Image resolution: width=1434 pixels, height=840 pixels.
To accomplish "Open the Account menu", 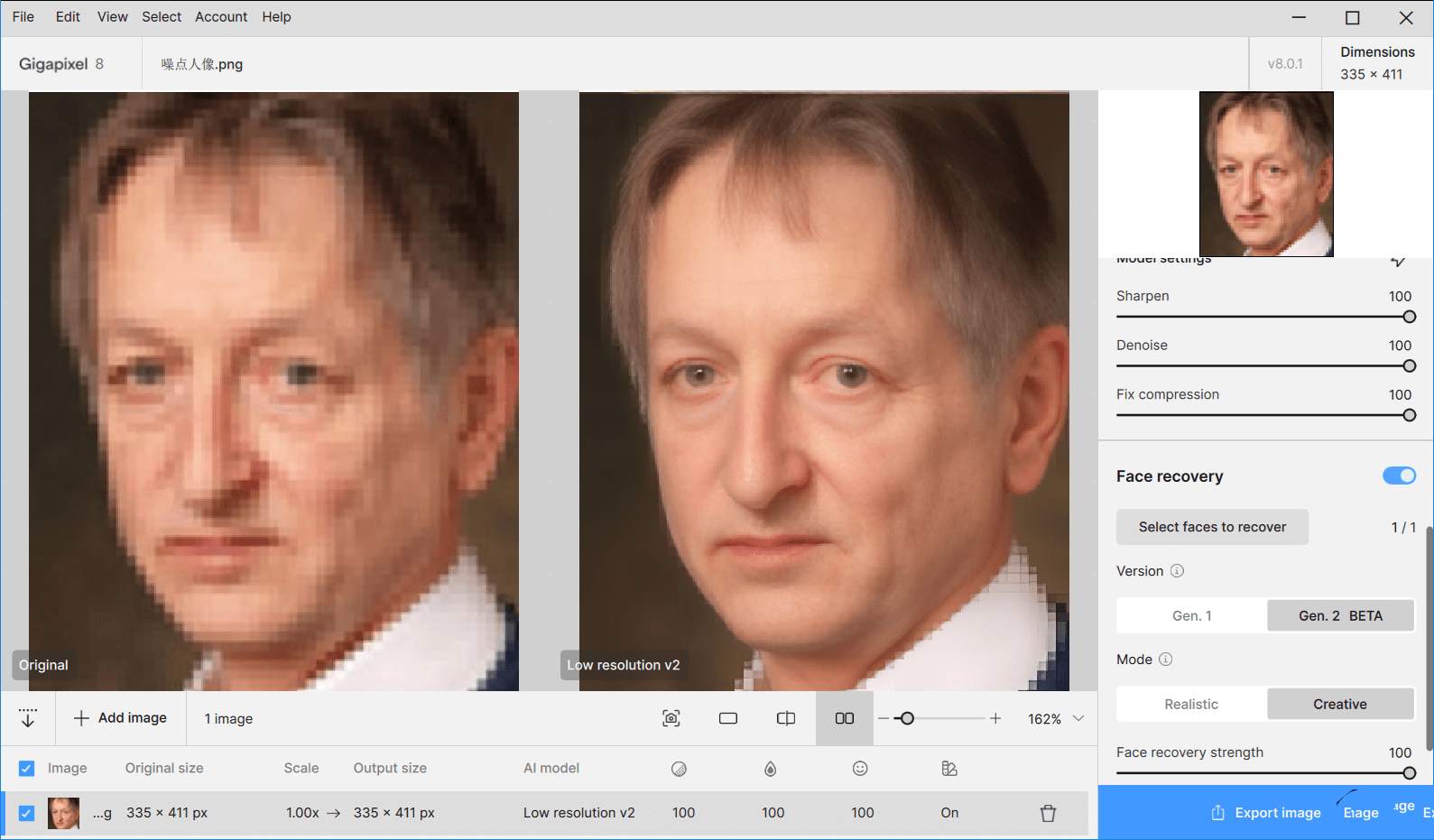I will (x=221, y=16).
